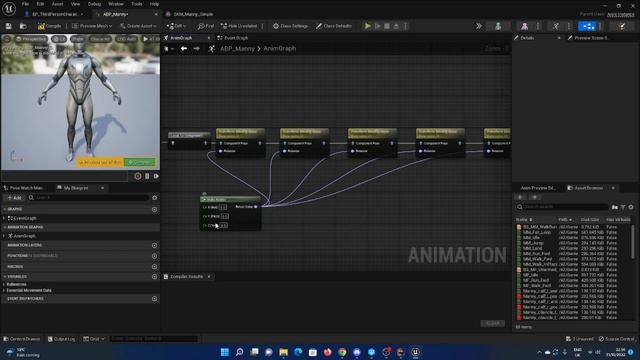This screenshot has width=640, height=360.
Task: Add a new macro with plus icon
Action: coord(155,267)
